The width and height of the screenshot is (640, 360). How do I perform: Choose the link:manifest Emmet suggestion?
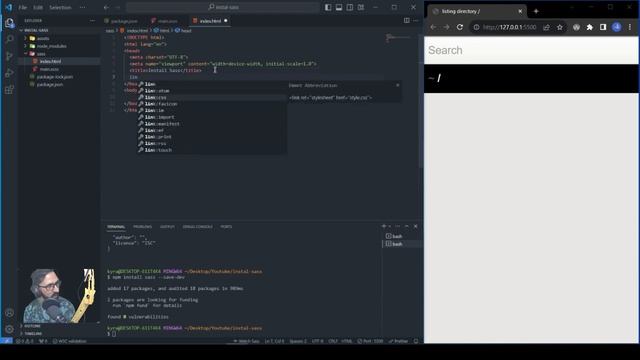(211, 124)
